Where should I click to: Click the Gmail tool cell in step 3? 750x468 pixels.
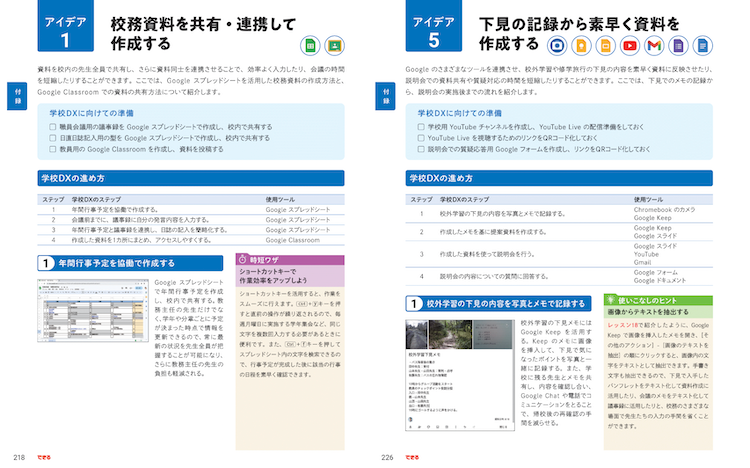642,262
